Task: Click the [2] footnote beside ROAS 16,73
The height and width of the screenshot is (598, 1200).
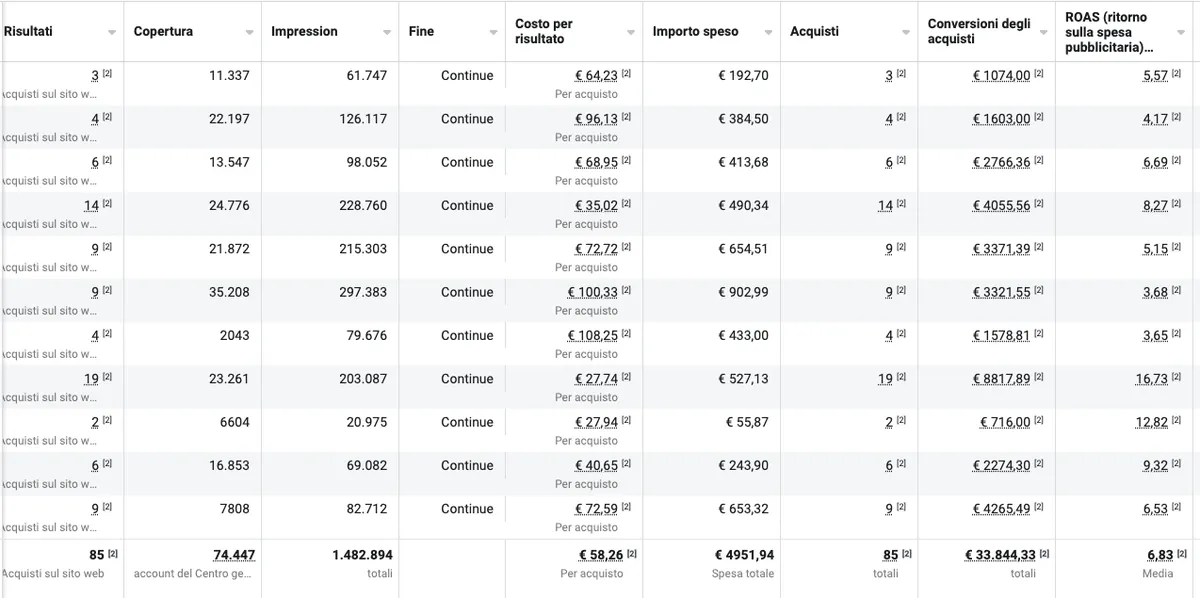Action: pos(1177,377)
